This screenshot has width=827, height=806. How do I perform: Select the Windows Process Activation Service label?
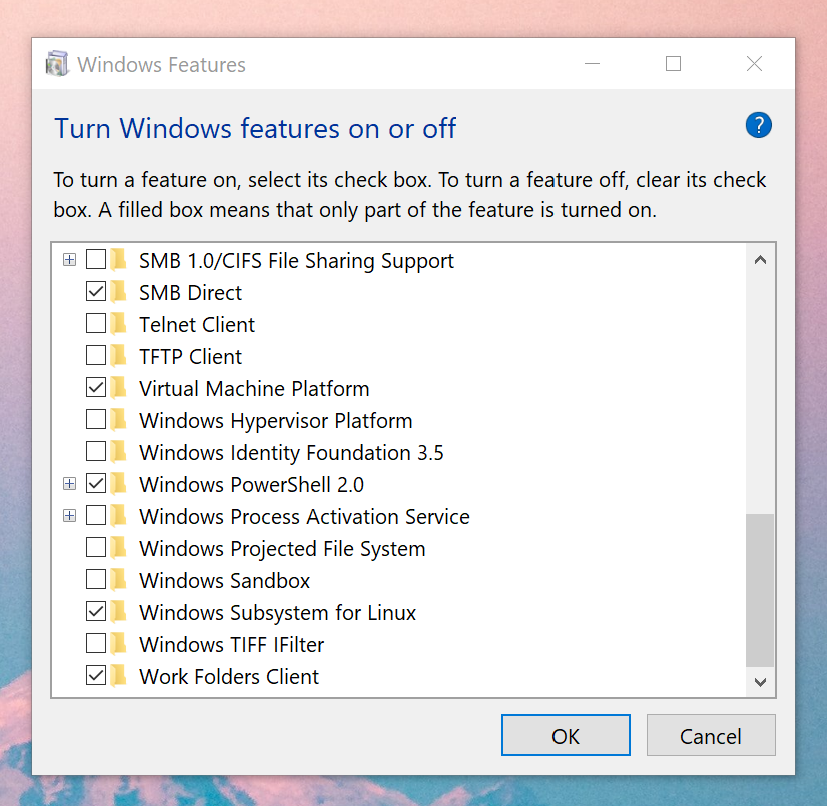click(304, 517)
